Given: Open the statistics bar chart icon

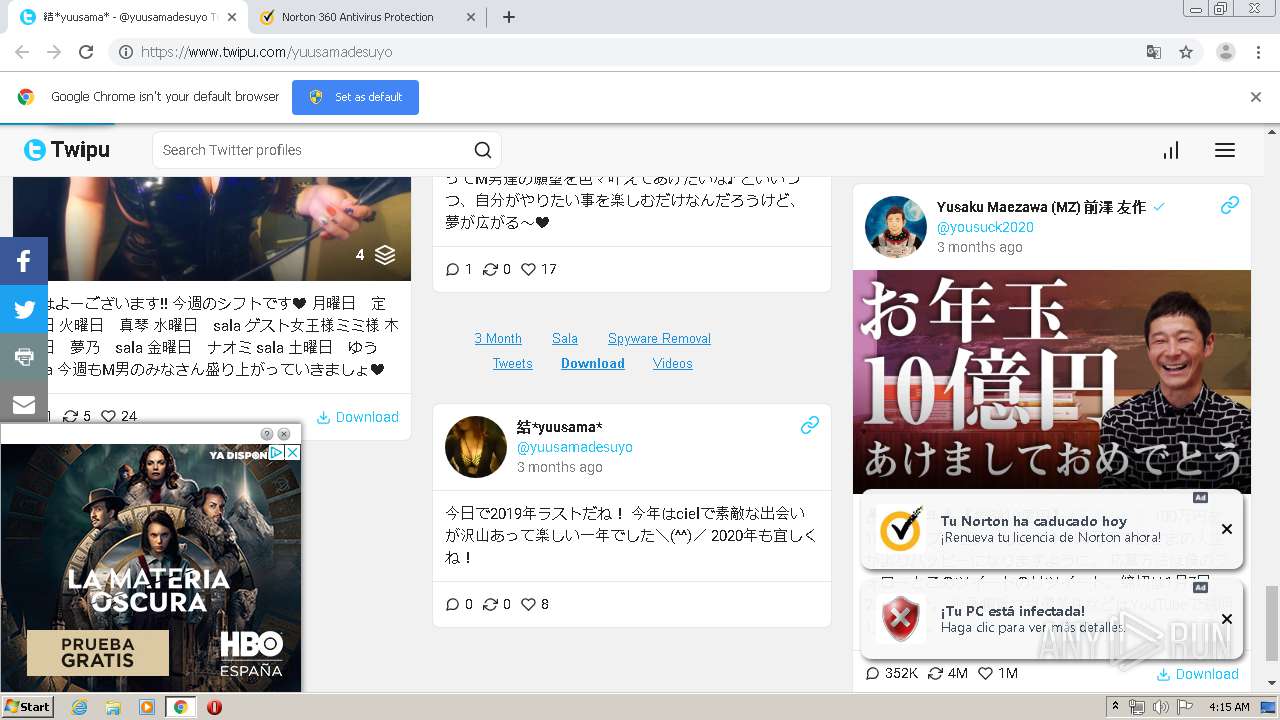Looking at the screenshot, I should click(1171, 150).
